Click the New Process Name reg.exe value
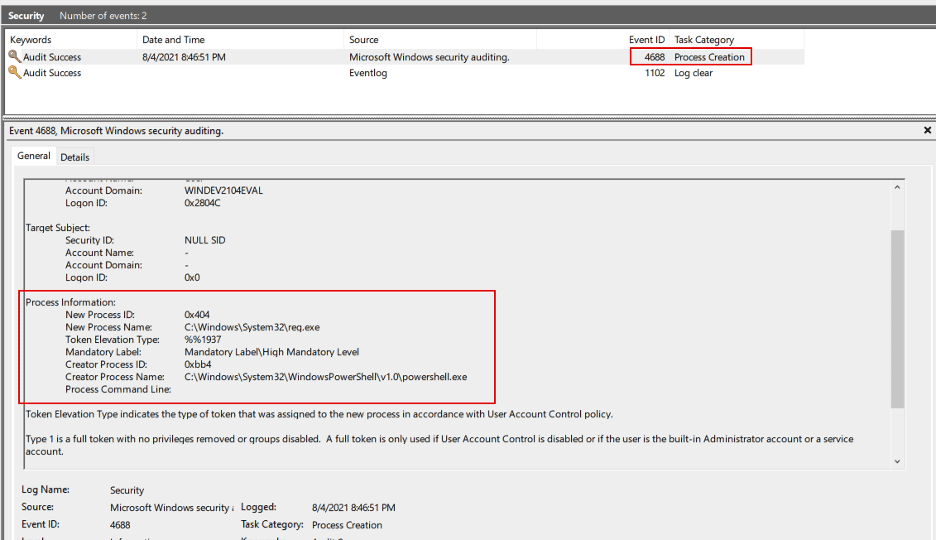 tap(252, 327)
